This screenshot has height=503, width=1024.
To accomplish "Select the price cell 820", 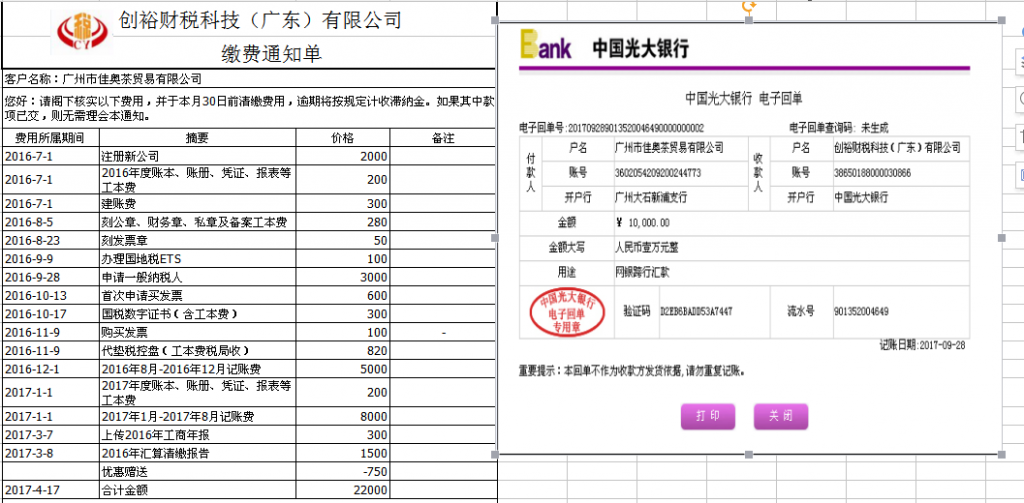I will tap(343, 350).
